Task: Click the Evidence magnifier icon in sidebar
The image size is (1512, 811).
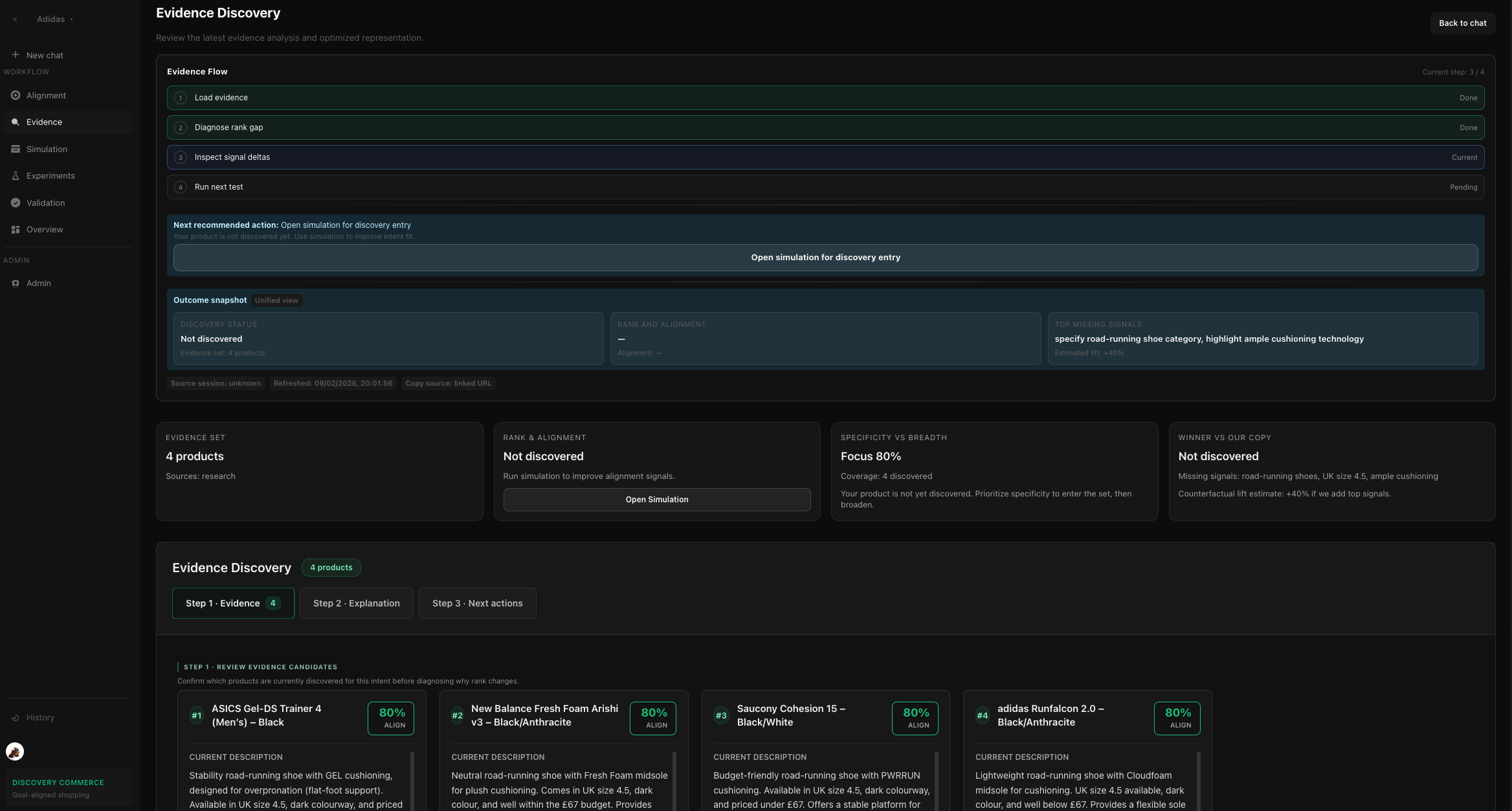Action: point(16,122)
